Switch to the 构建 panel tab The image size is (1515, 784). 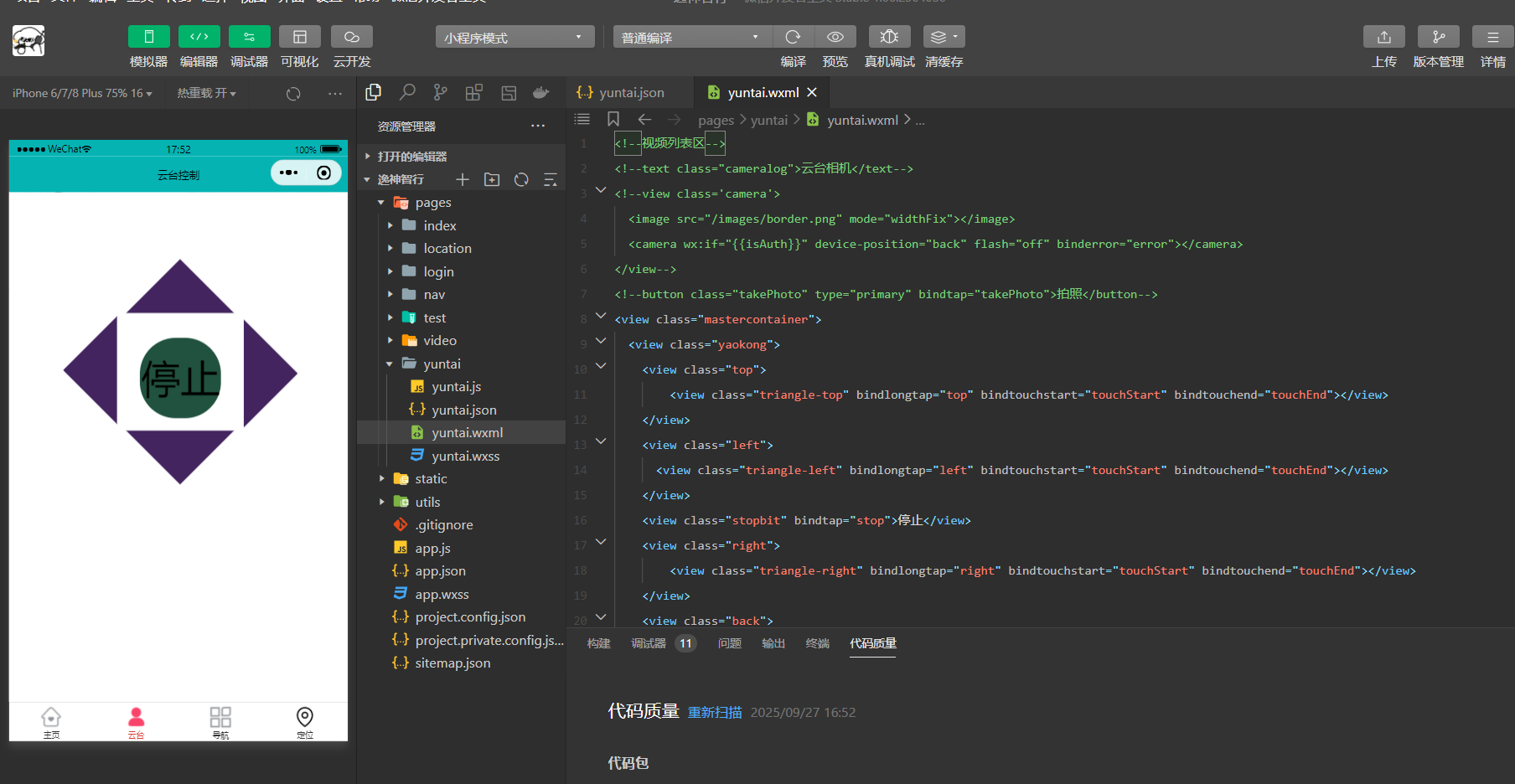599,643
